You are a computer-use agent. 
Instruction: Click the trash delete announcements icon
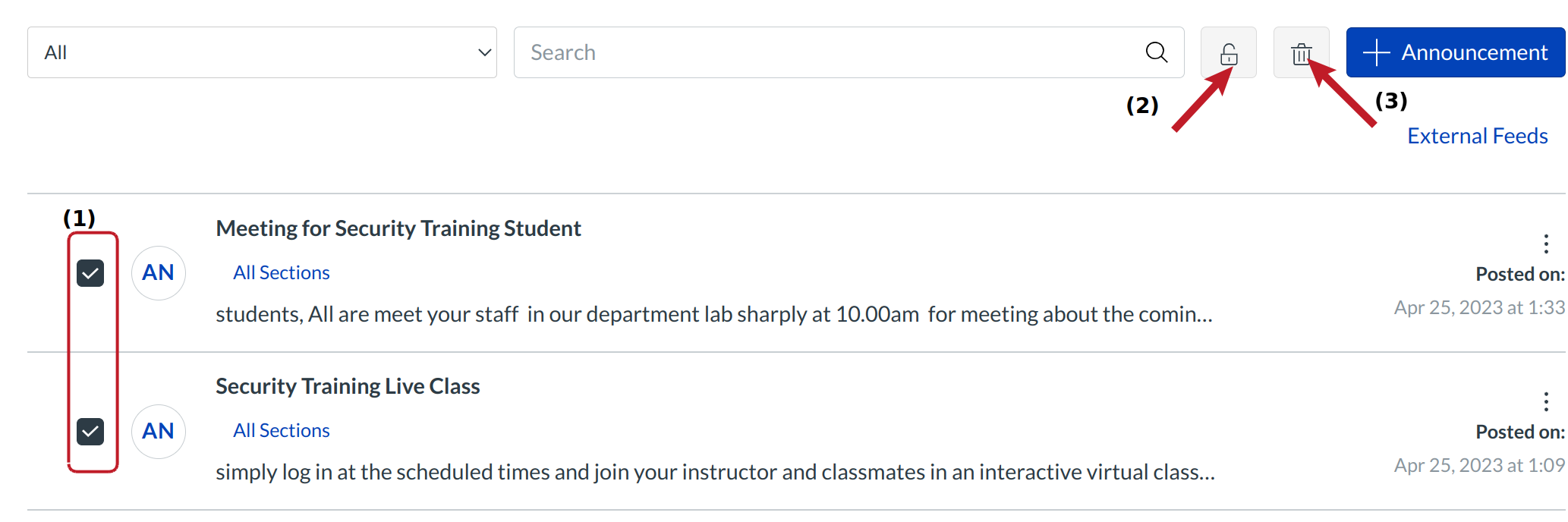coord(1301,53)
